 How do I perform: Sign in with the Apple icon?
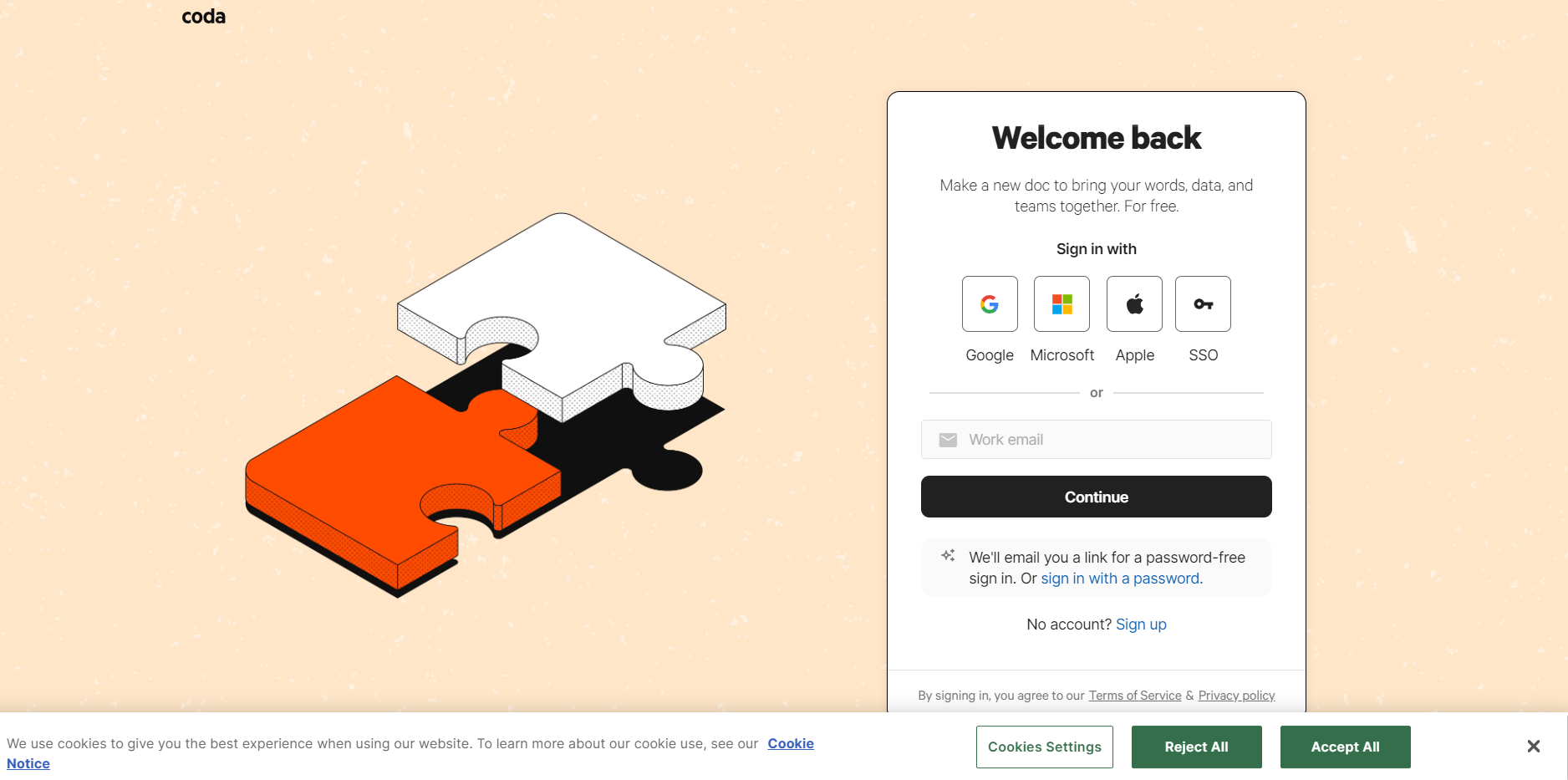(1134, 304)
